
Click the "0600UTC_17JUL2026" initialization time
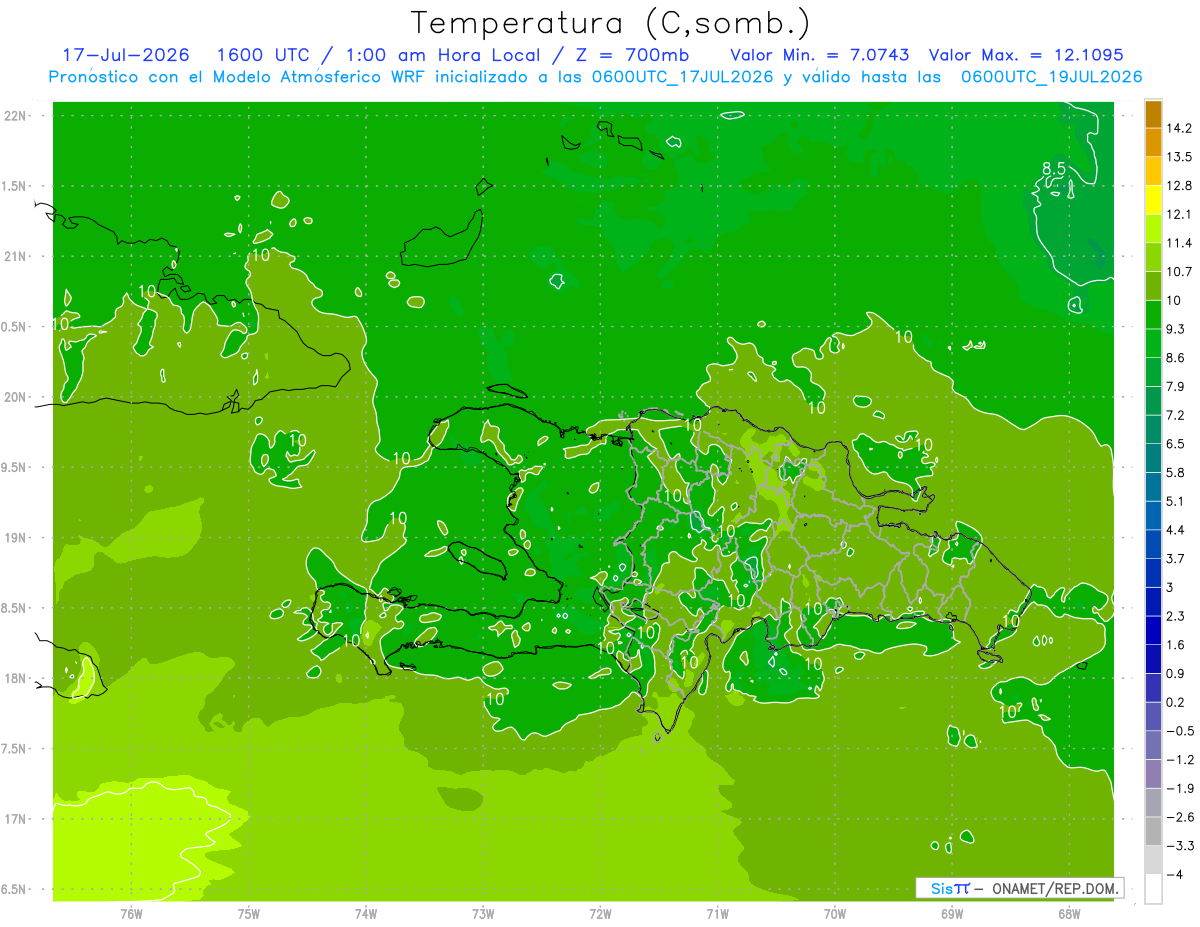coord(683,77)
